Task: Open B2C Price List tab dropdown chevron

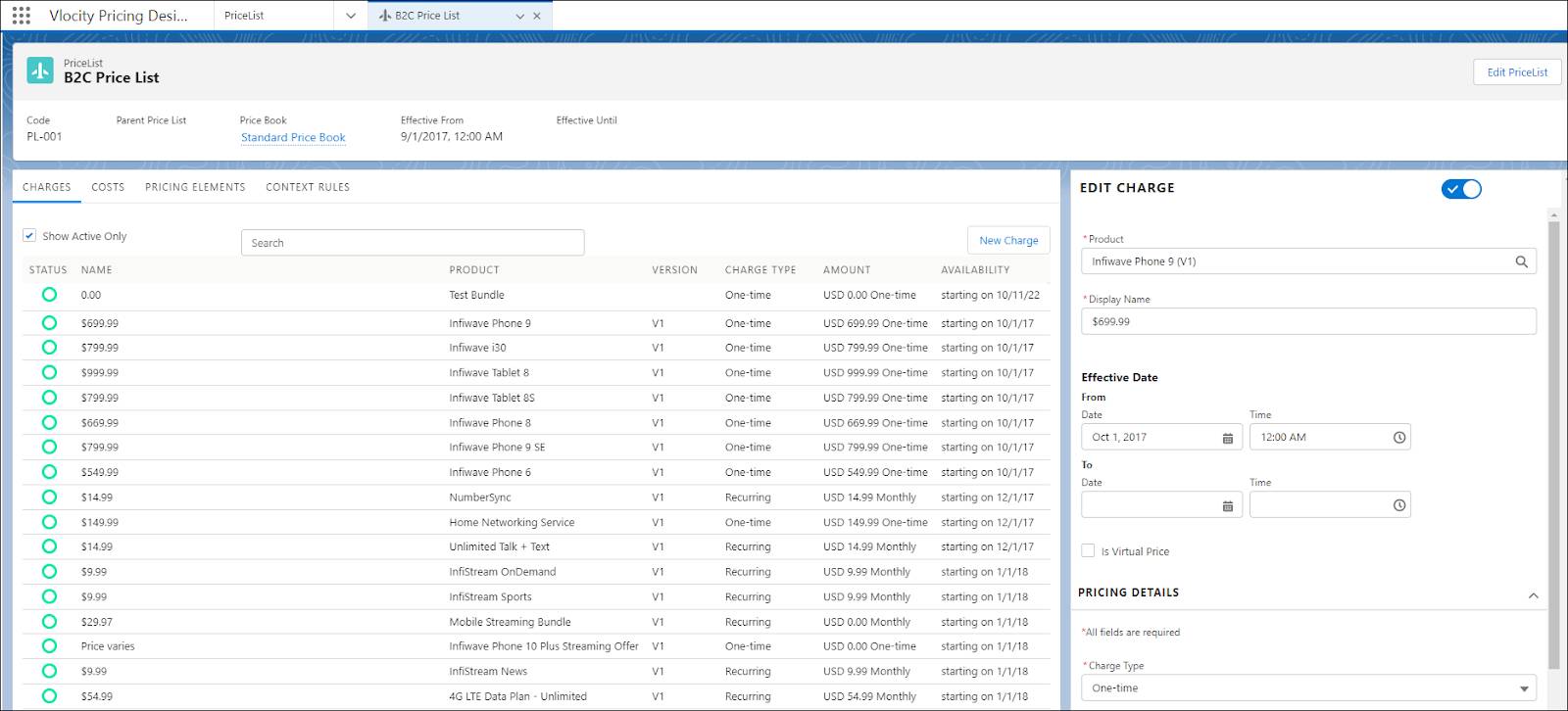Action: point(520,16)
